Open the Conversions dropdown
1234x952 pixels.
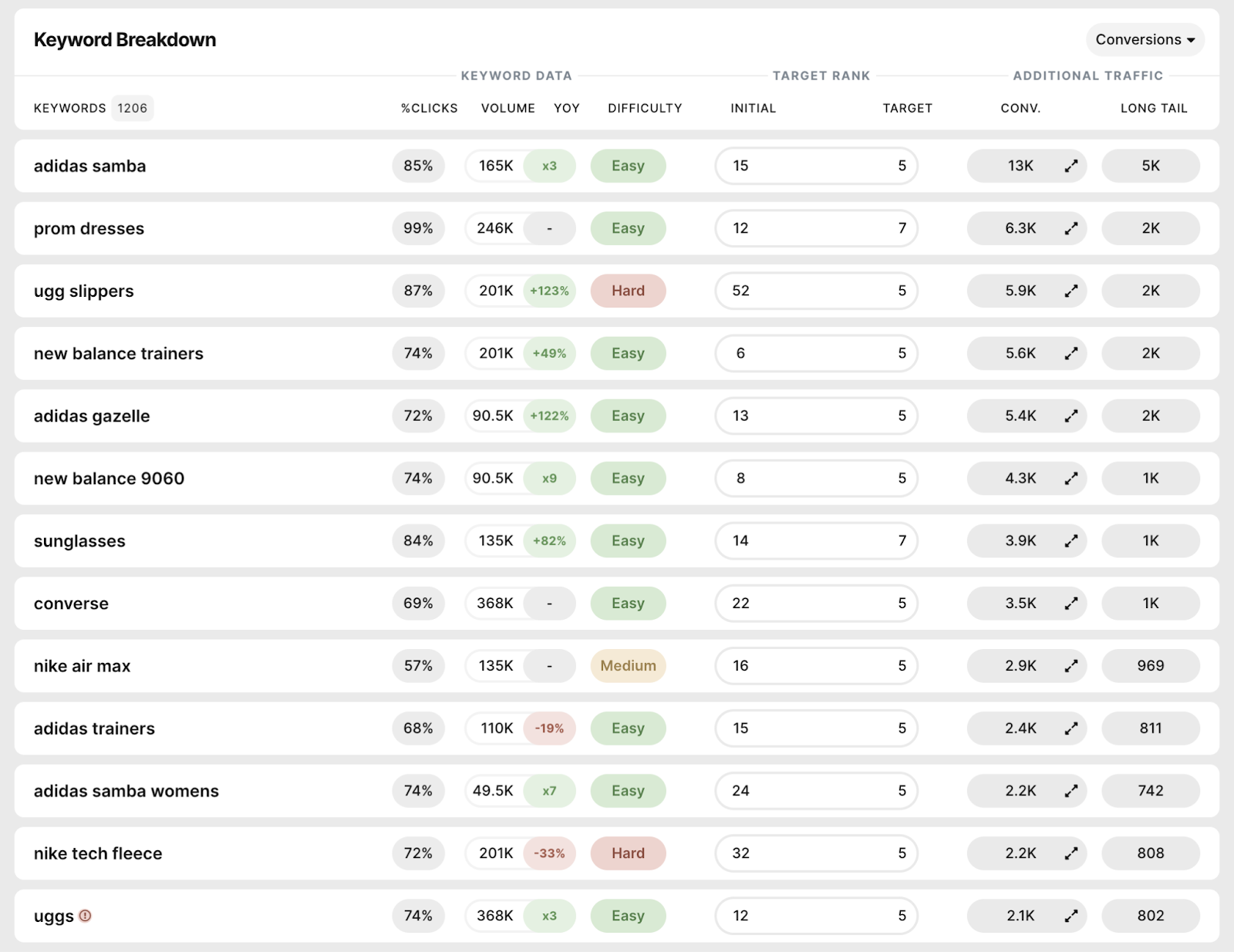point(1145,40)
